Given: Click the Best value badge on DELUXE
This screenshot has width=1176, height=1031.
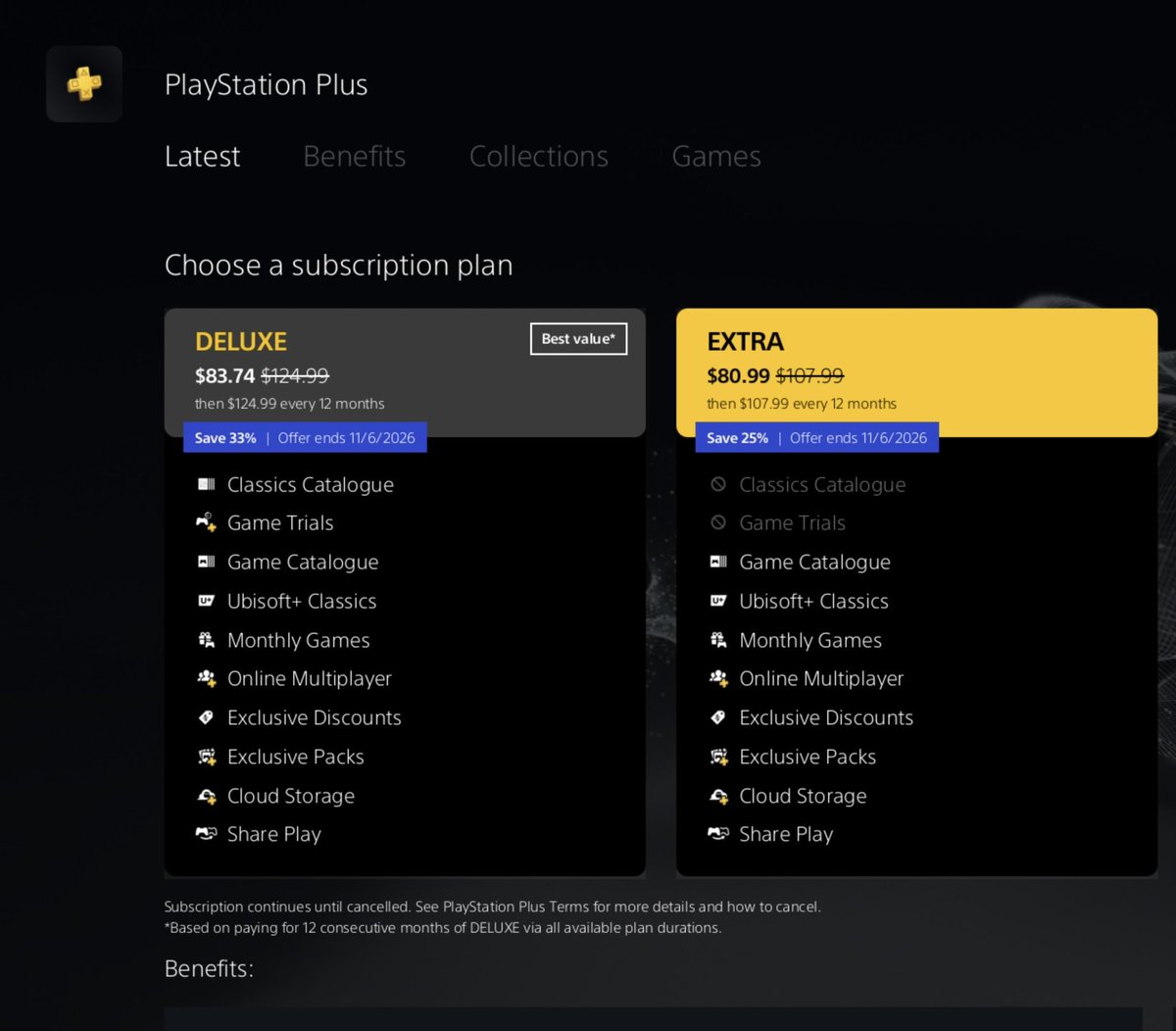Looking at the screenshot, I should (578, 339).
